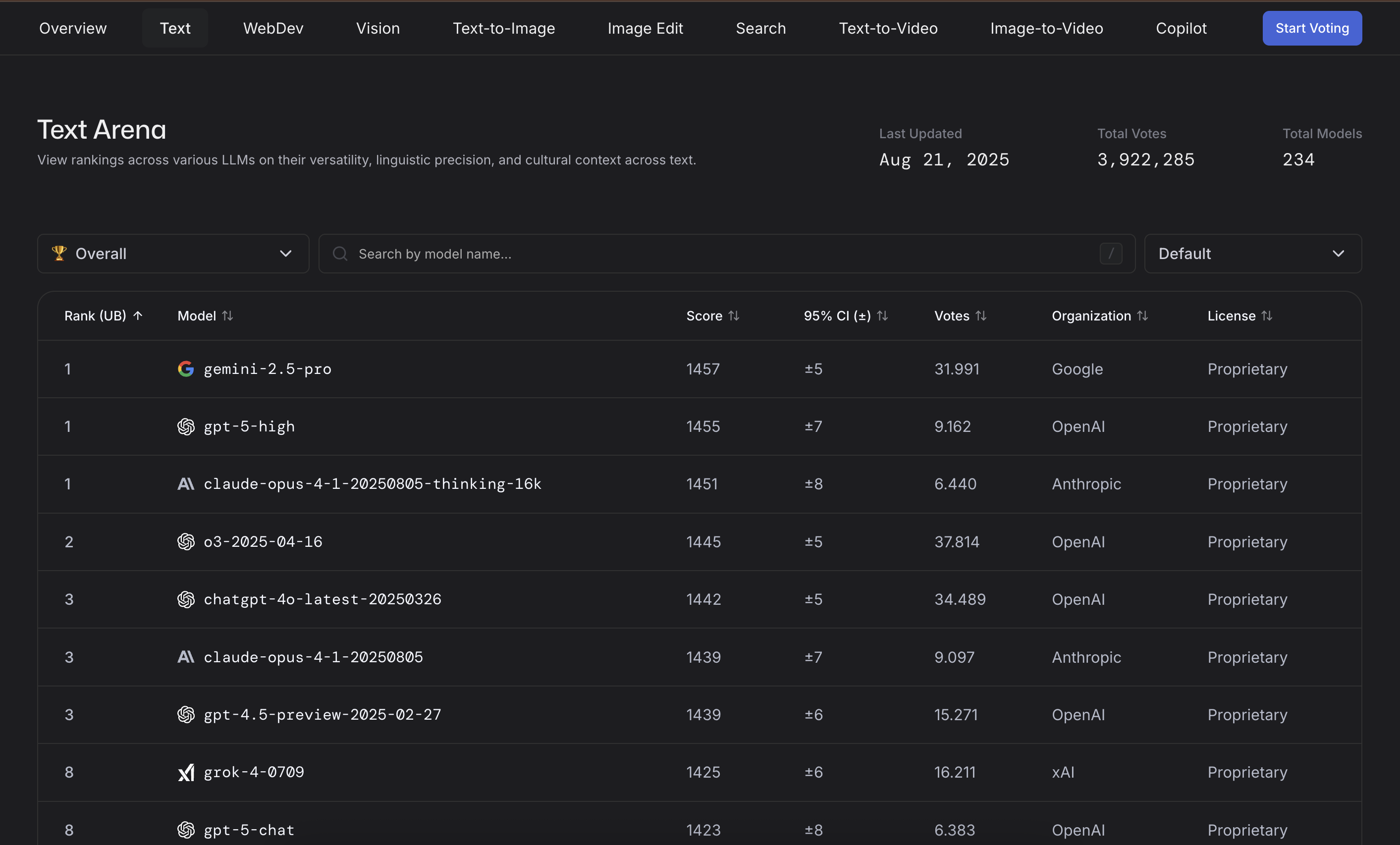Toggle sorting on the Organization column
This screenshot has height=845, width=1400.
pyautogui.click(x=1142, y=316)
